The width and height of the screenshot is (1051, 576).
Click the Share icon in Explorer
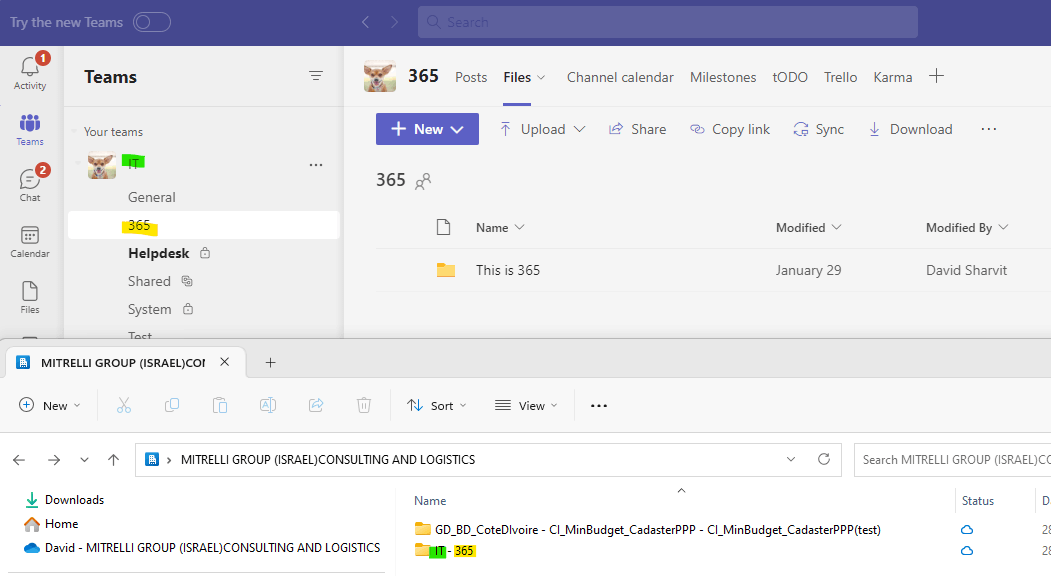point(316,405)
